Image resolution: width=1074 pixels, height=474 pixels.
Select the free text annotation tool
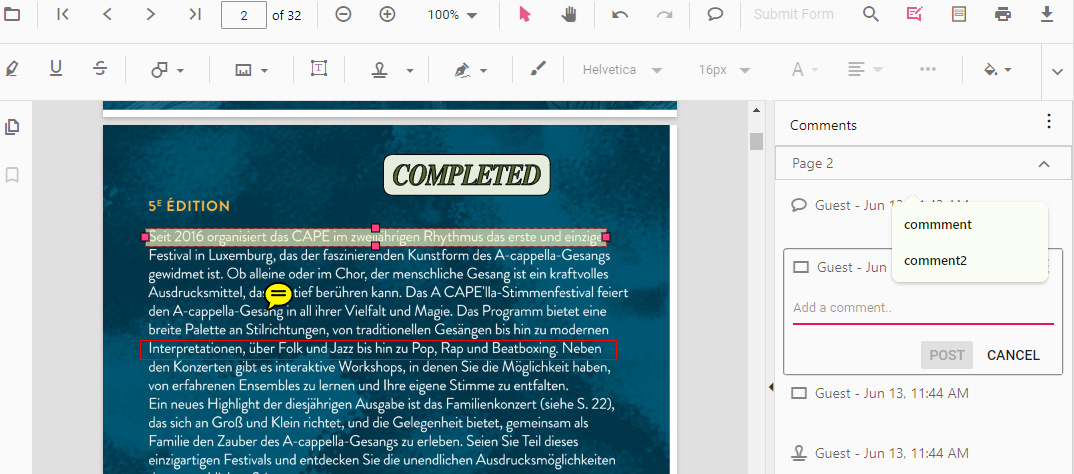[x=319, y=68]
